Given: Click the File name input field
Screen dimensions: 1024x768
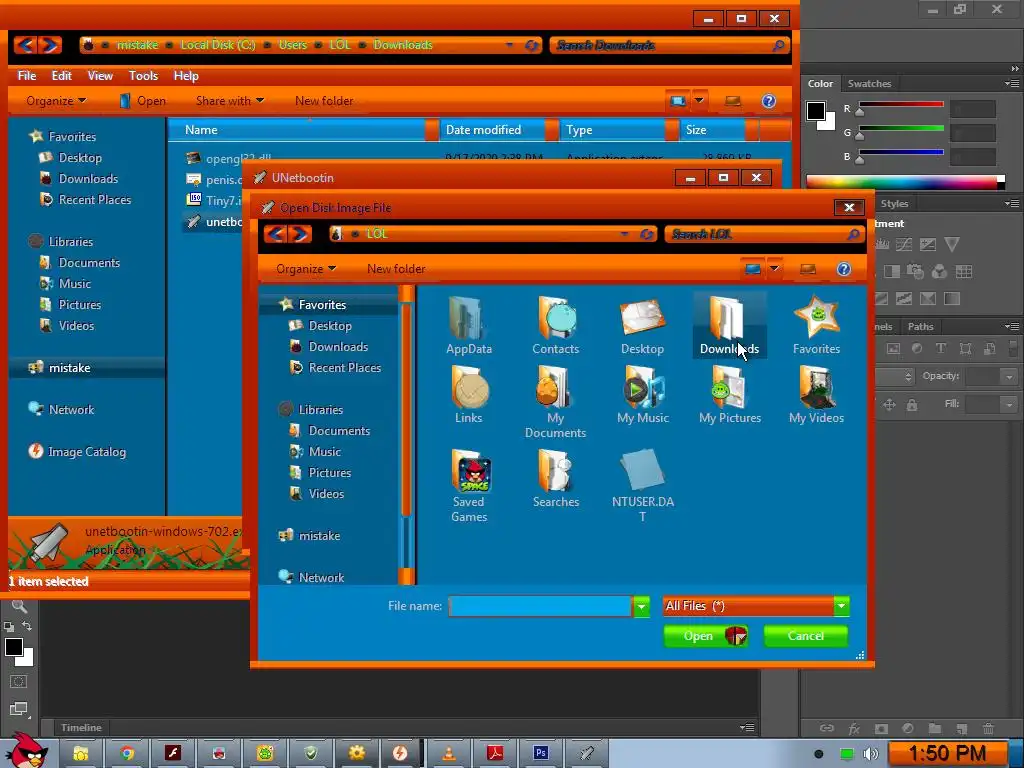Looking at the screenshot, I should tap(540, 606).
